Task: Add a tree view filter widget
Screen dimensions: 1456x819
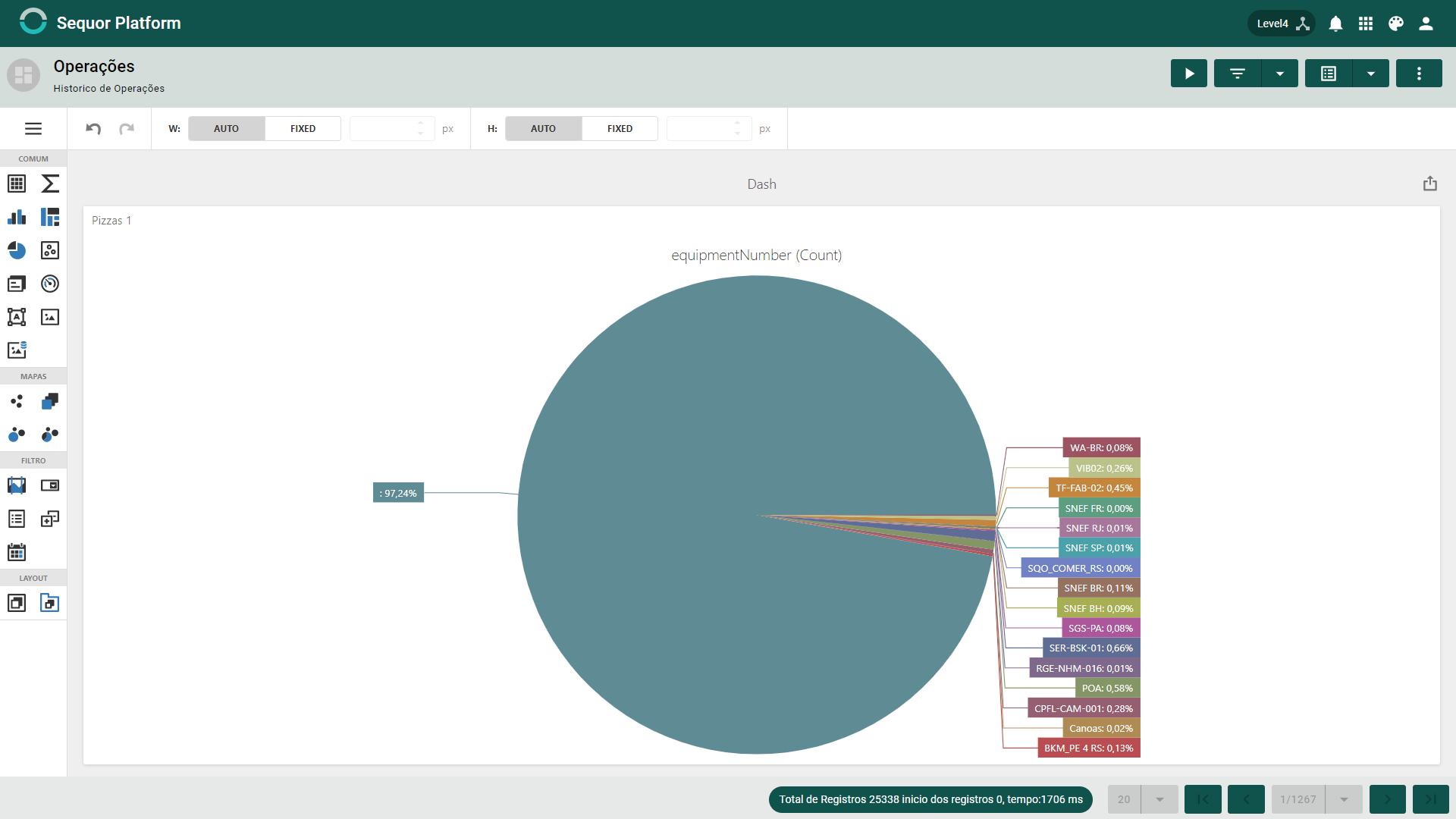Action: point(50,519)
